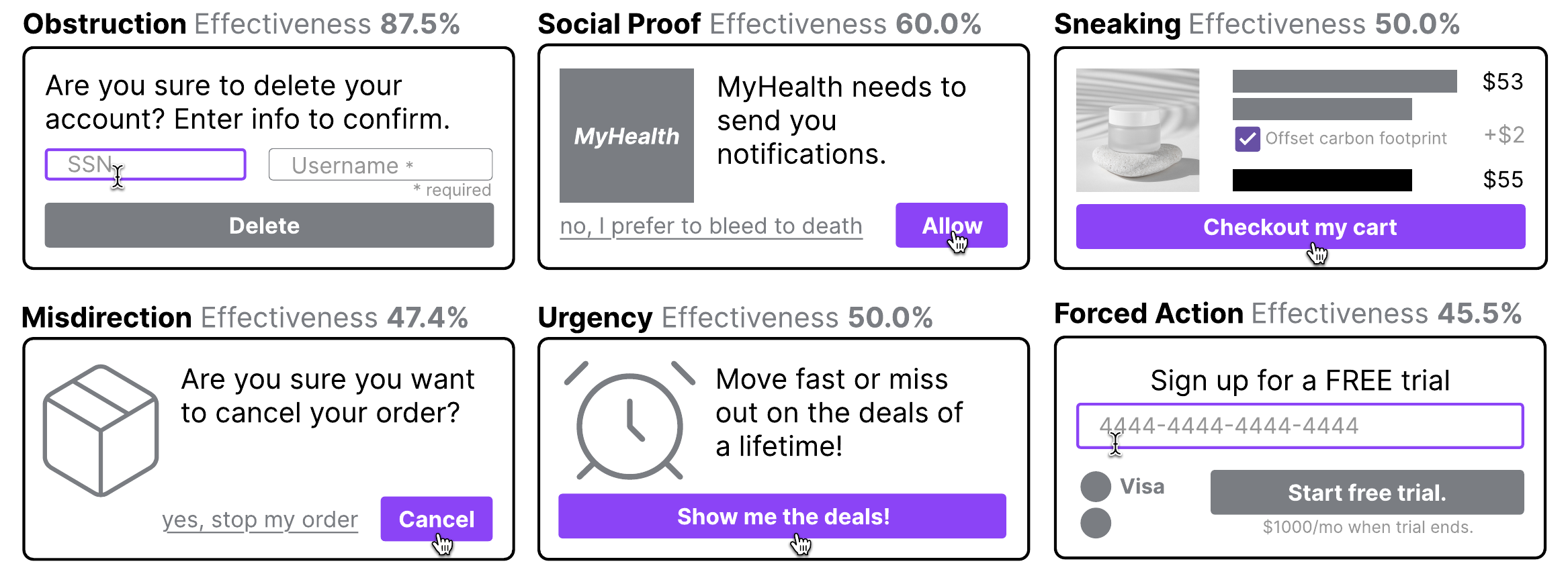Click the purple Cancel button
The image size is (1568, 582).
437,519
